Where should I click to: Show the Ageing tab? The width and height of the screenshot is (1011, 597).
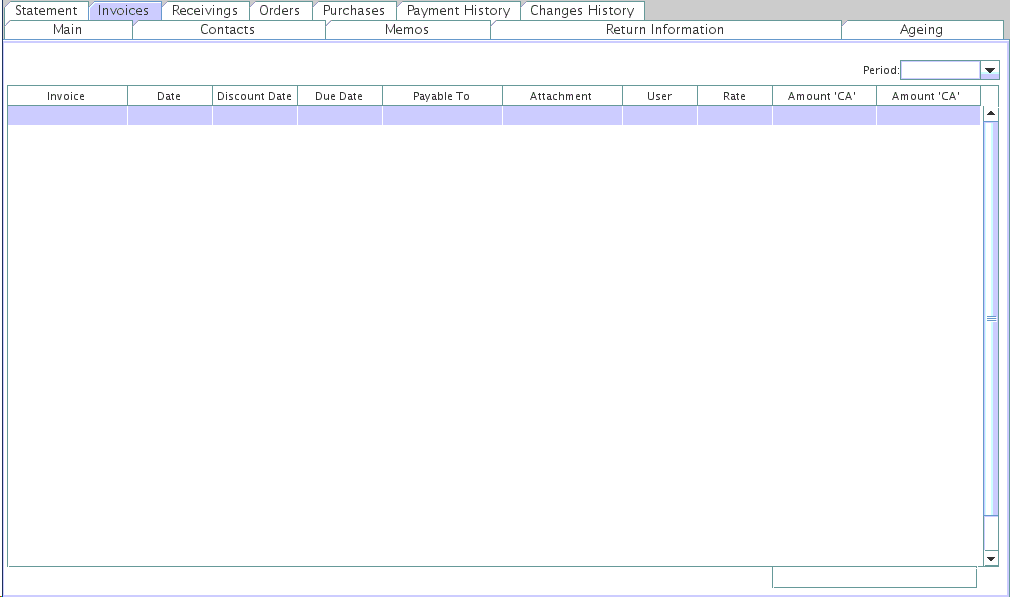point(921,30)
